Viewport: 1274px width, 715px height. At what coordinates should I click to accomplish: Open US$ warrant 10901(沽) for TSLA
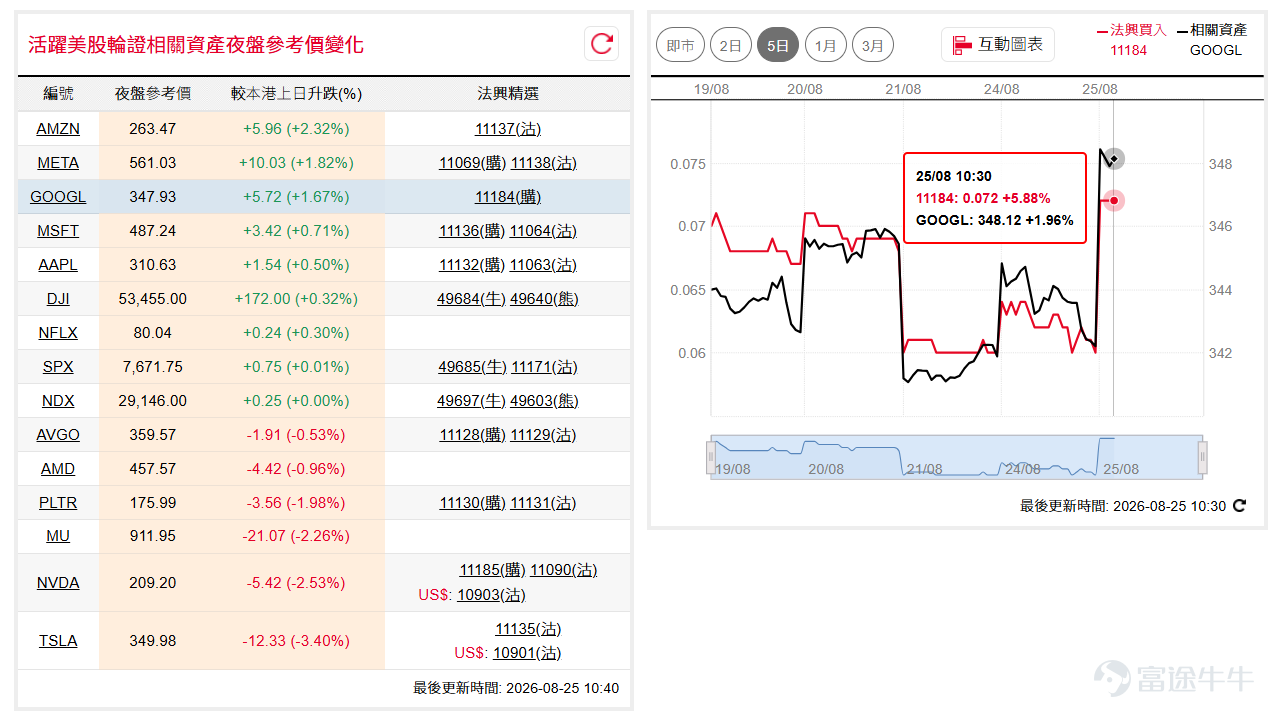pos(527,653)
